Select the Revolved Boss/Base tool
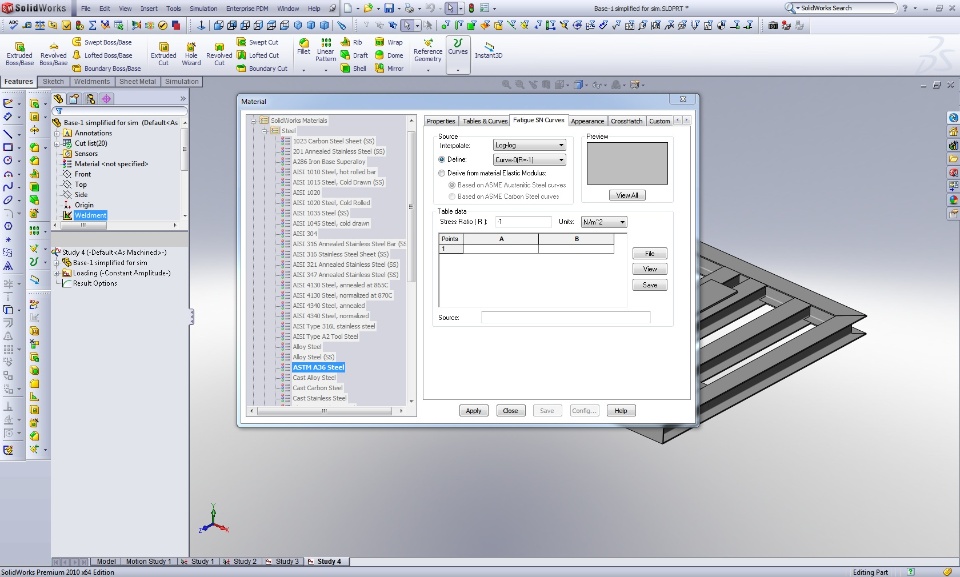 53,54
